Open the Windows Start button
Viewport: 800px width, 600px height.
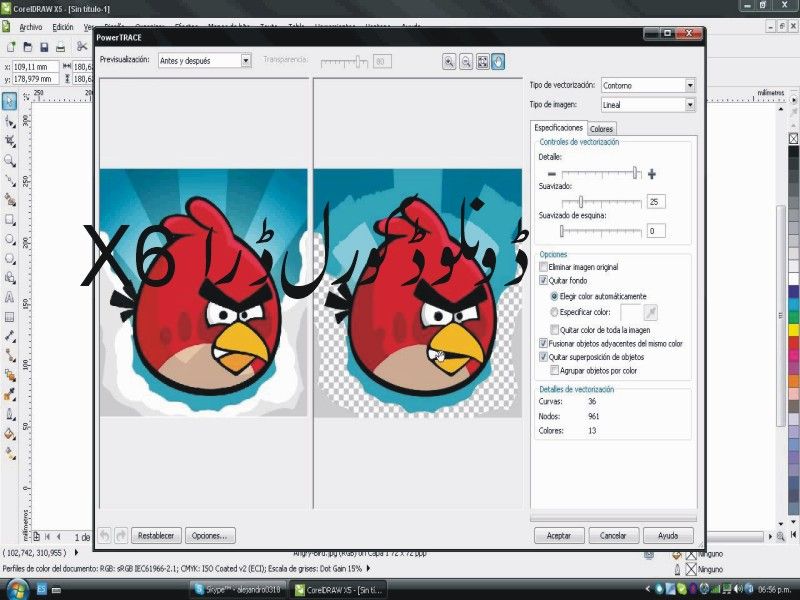click(16, 589)
